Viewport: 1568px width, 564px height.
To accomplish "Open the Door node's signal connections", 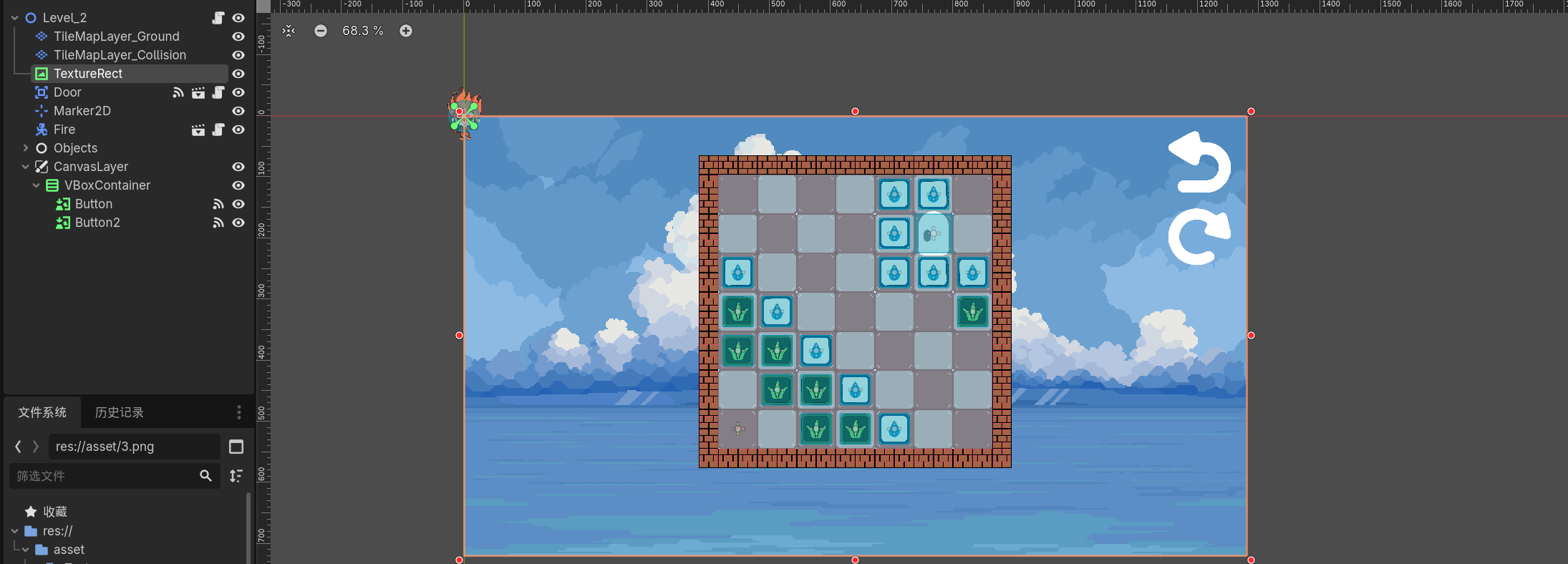I will click(x=178, y=92).
